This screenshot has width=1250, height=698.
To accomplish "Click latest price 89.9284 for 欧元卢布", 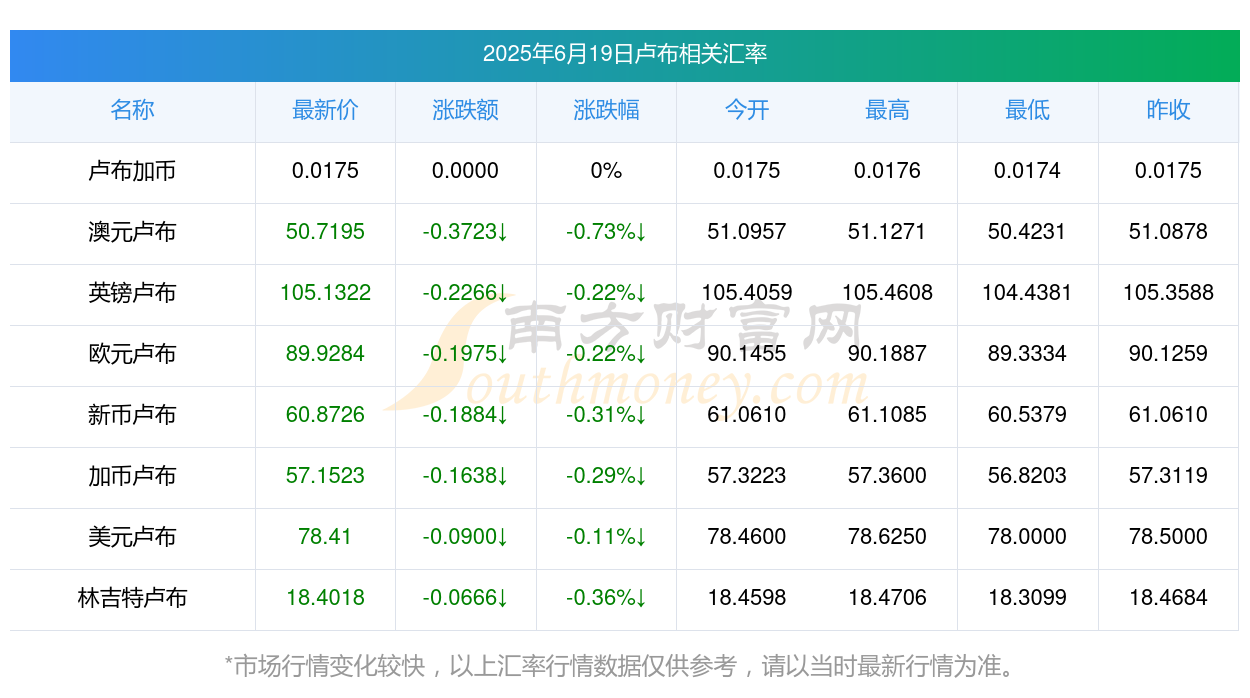I will point(325,354).
